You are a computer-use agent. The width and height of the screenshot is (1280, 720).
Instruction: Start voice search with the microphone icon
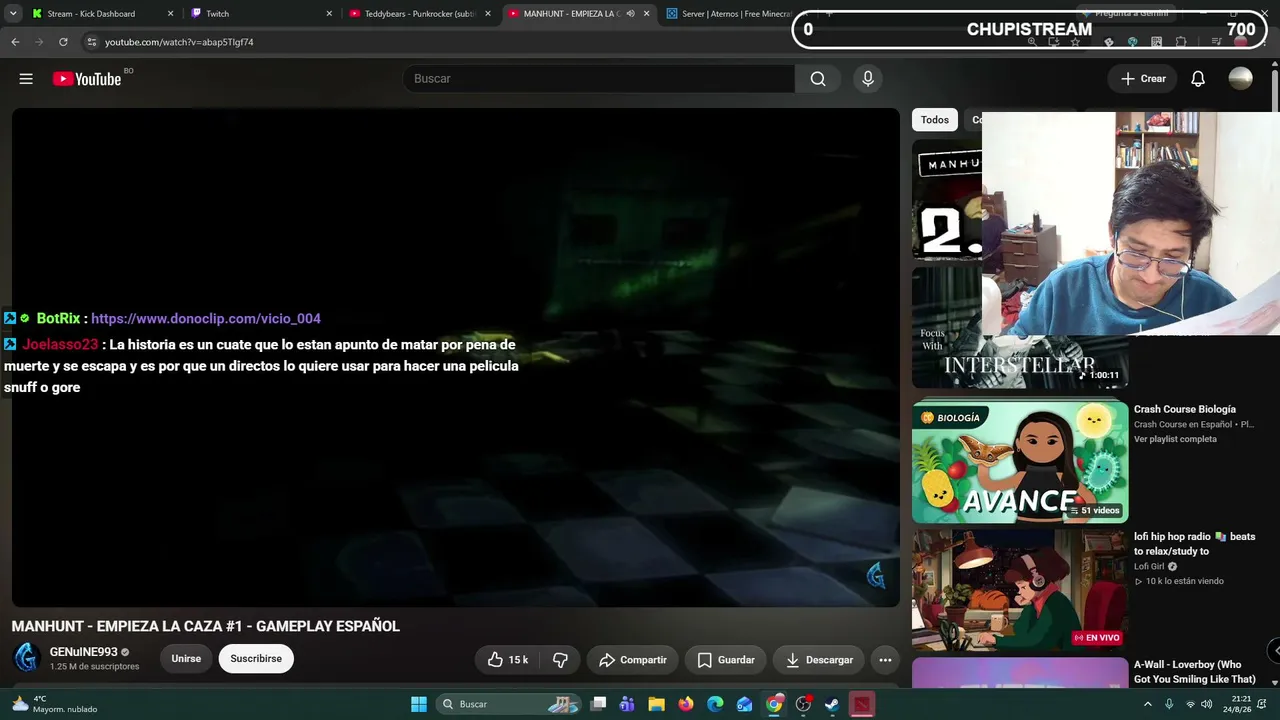pos(868,79)
